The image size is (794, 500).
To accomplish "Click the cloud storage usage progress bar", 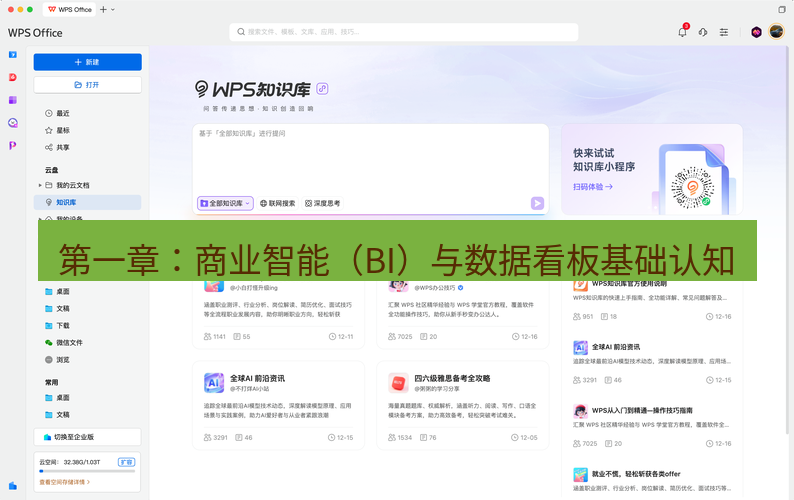I will [x=87, y=471].
